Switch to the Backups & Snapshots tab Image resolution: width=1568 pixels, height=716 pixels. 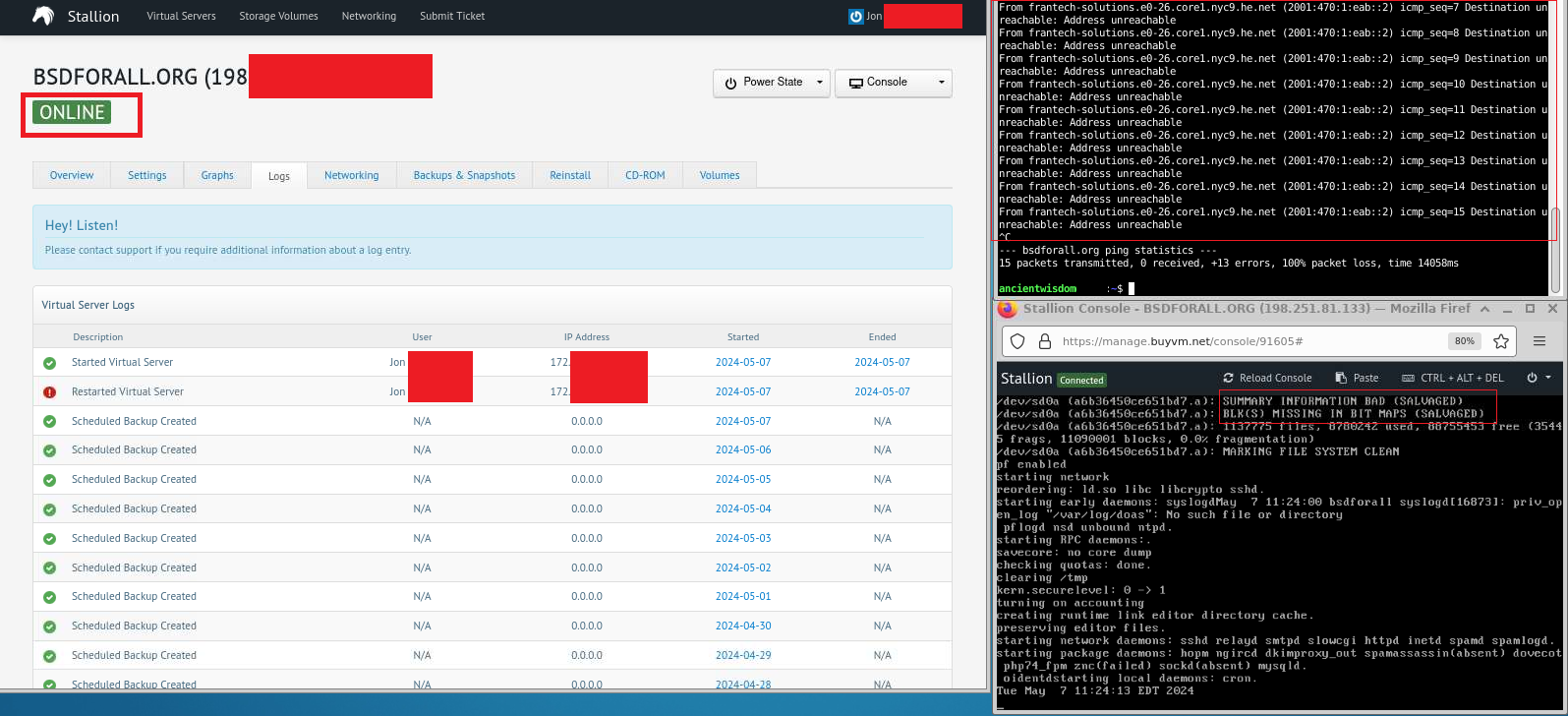tap(464, 175)
